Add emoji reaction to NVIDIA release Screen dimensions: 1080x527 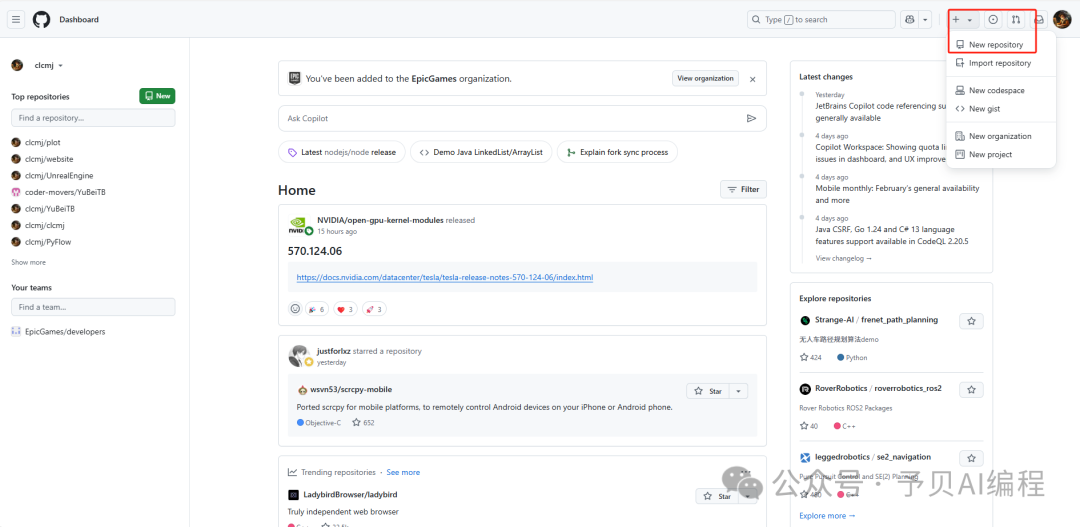pyautogui.click(x=295, y=309)
